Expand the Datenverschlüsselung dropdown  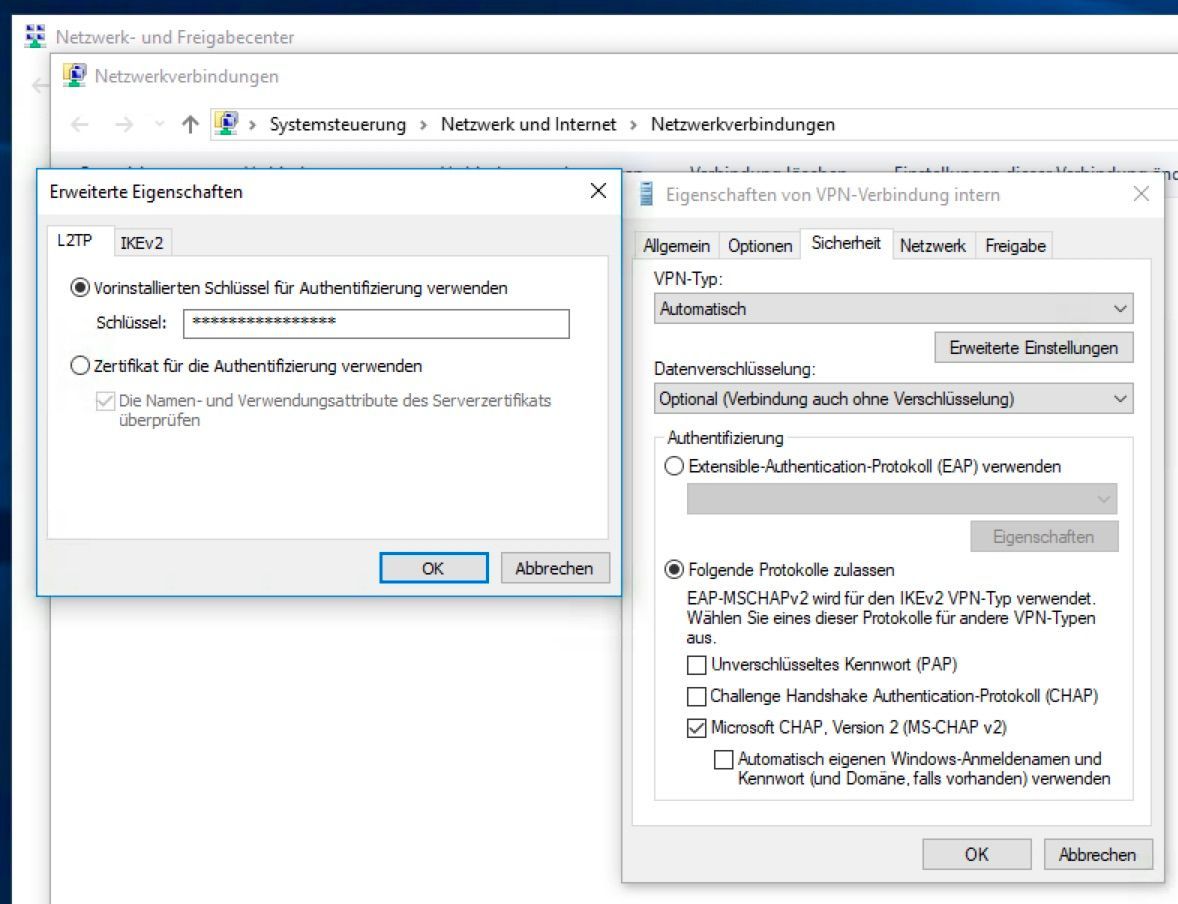coord(893,399)
